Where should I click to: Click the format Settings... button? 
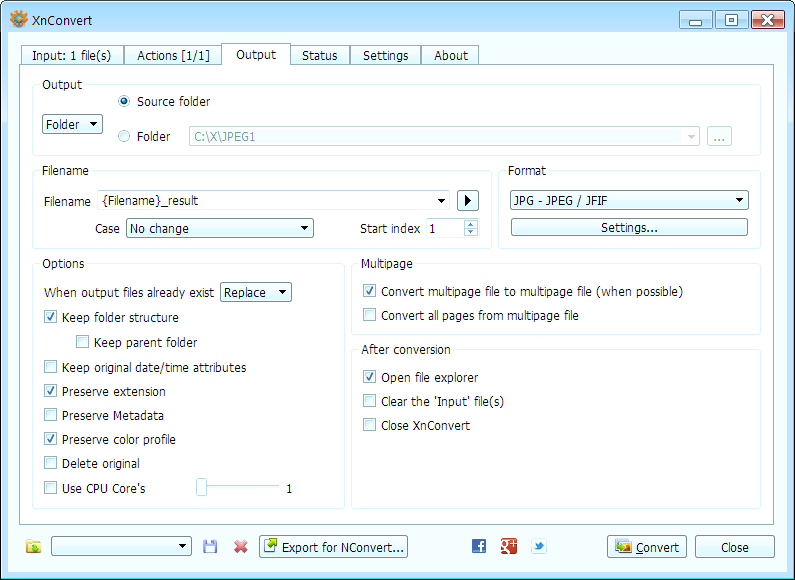point(629,227)
